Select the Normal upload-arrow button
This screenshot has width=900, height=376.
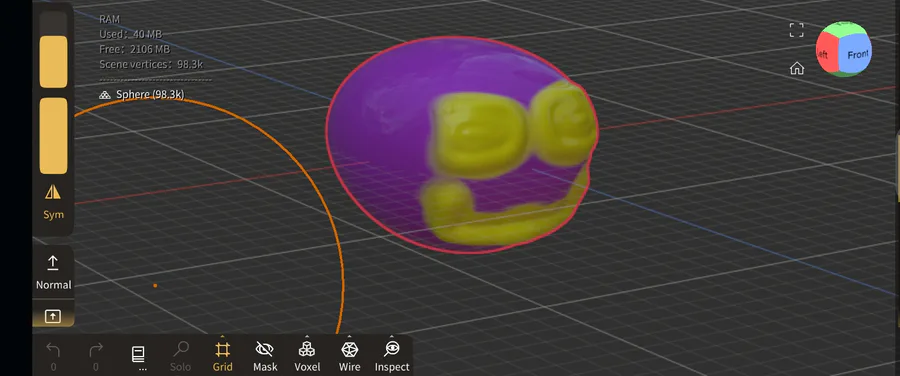click(x=53, y=272)
